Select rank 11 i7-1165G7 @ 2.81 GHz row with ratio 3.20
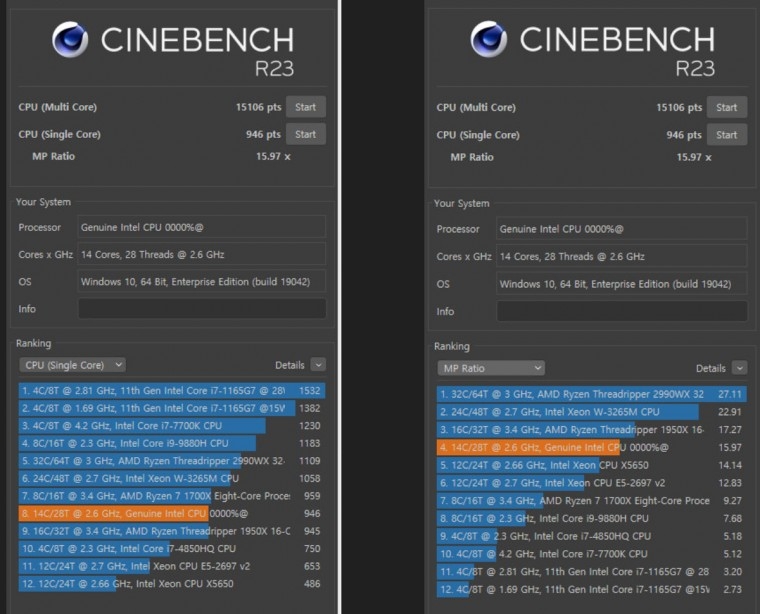Screen dimensions: 760x614 click(591, 572)
